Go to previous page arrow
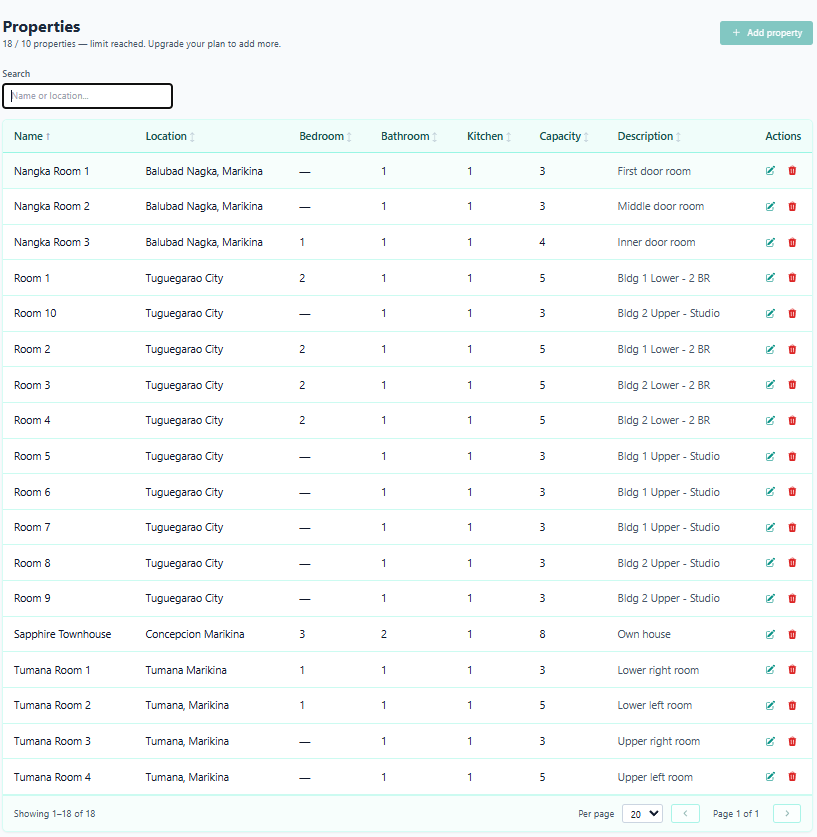 click(x=685, y=814)
